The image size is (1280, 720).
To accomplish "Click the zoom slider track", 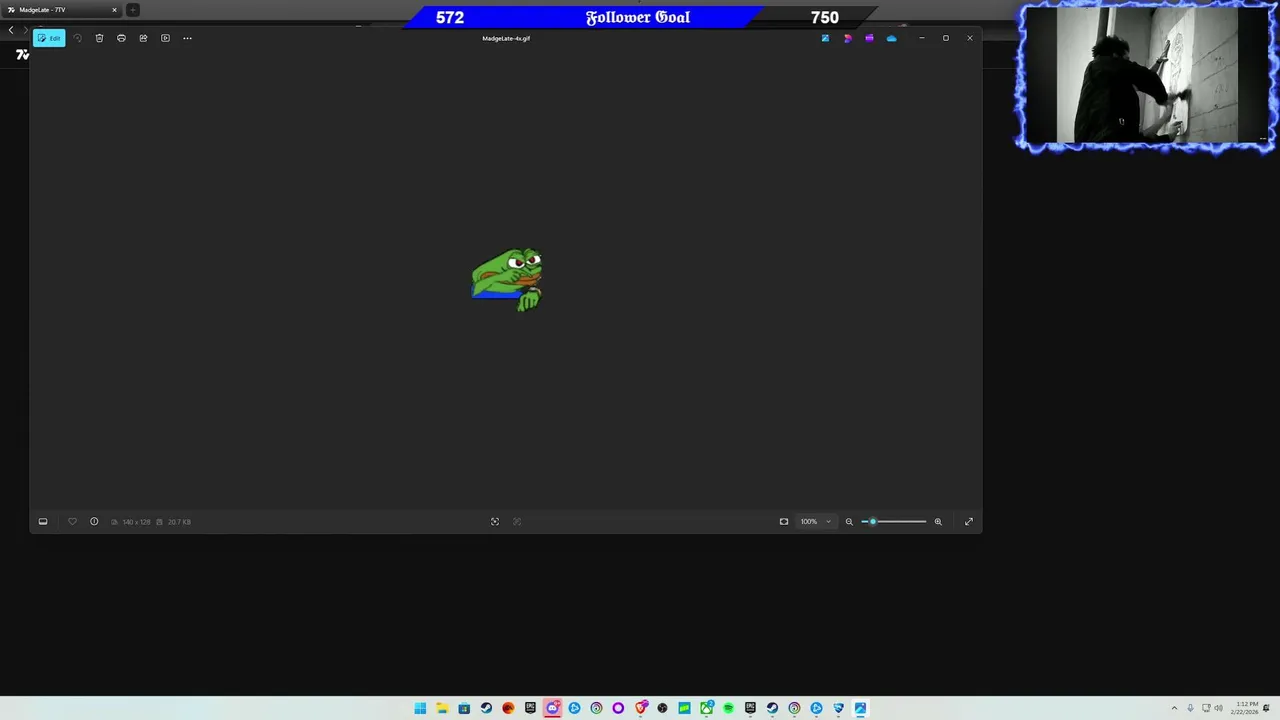I will pyautogui.click(x=894, y=521).
